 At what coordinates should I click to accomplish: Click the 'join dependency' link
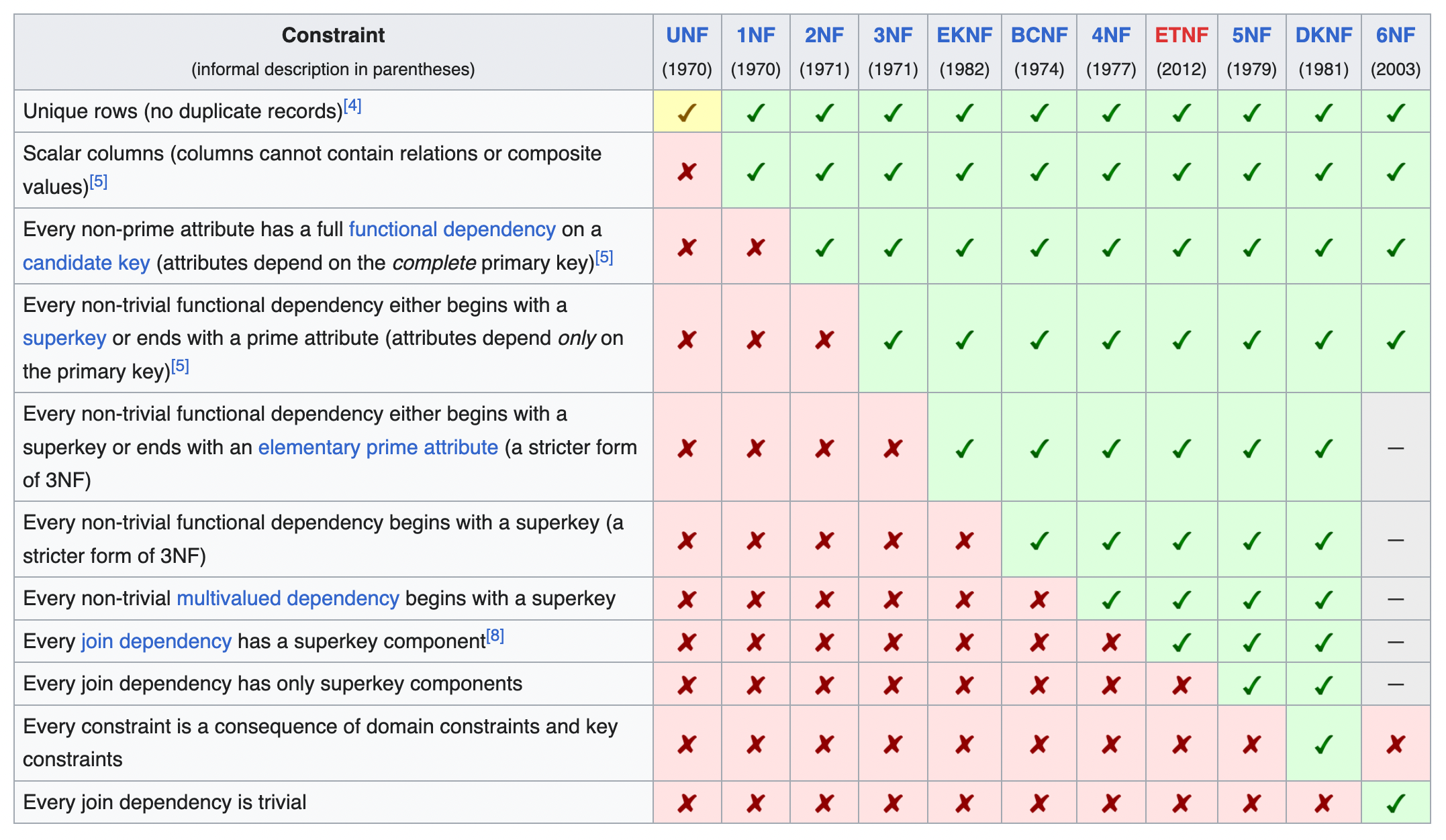pos(156,641)
